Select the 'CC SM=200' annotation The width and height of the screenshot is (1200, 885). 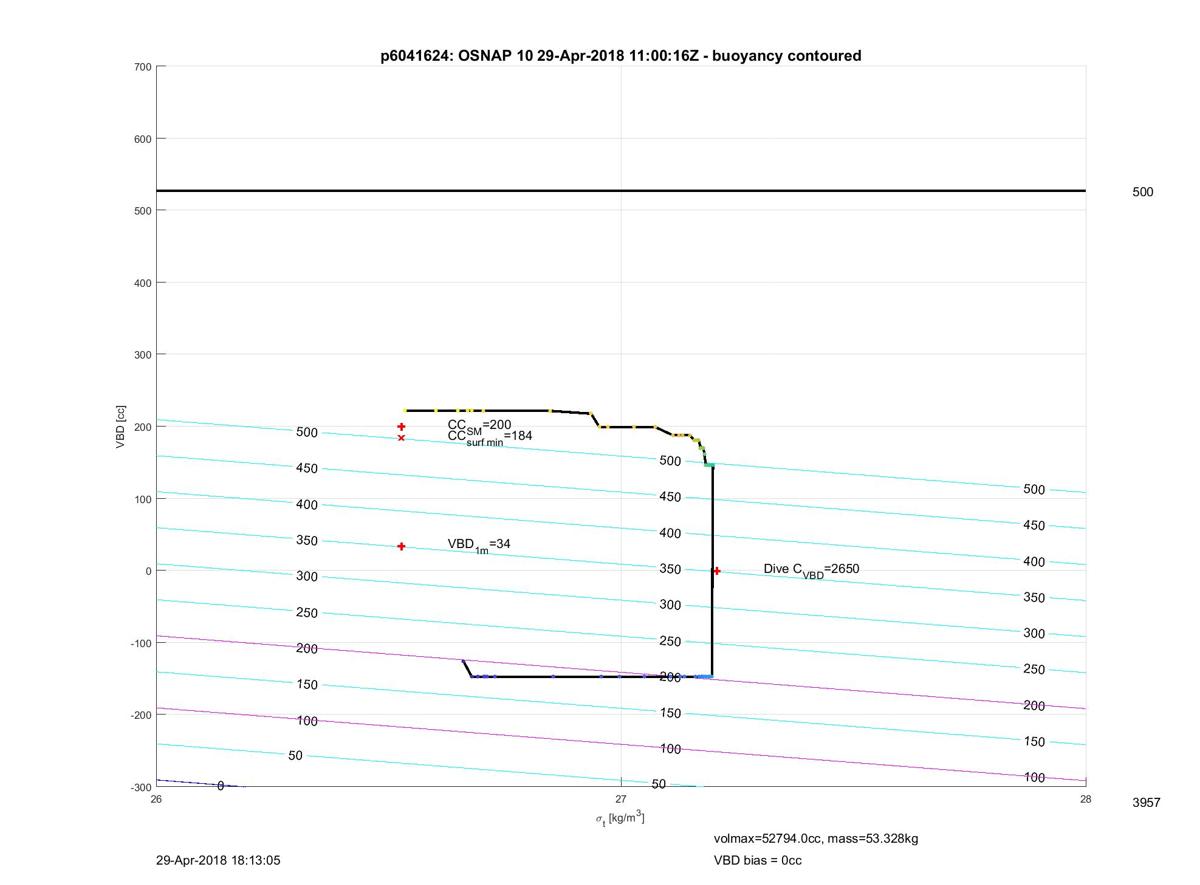click(x=479, y=426)
